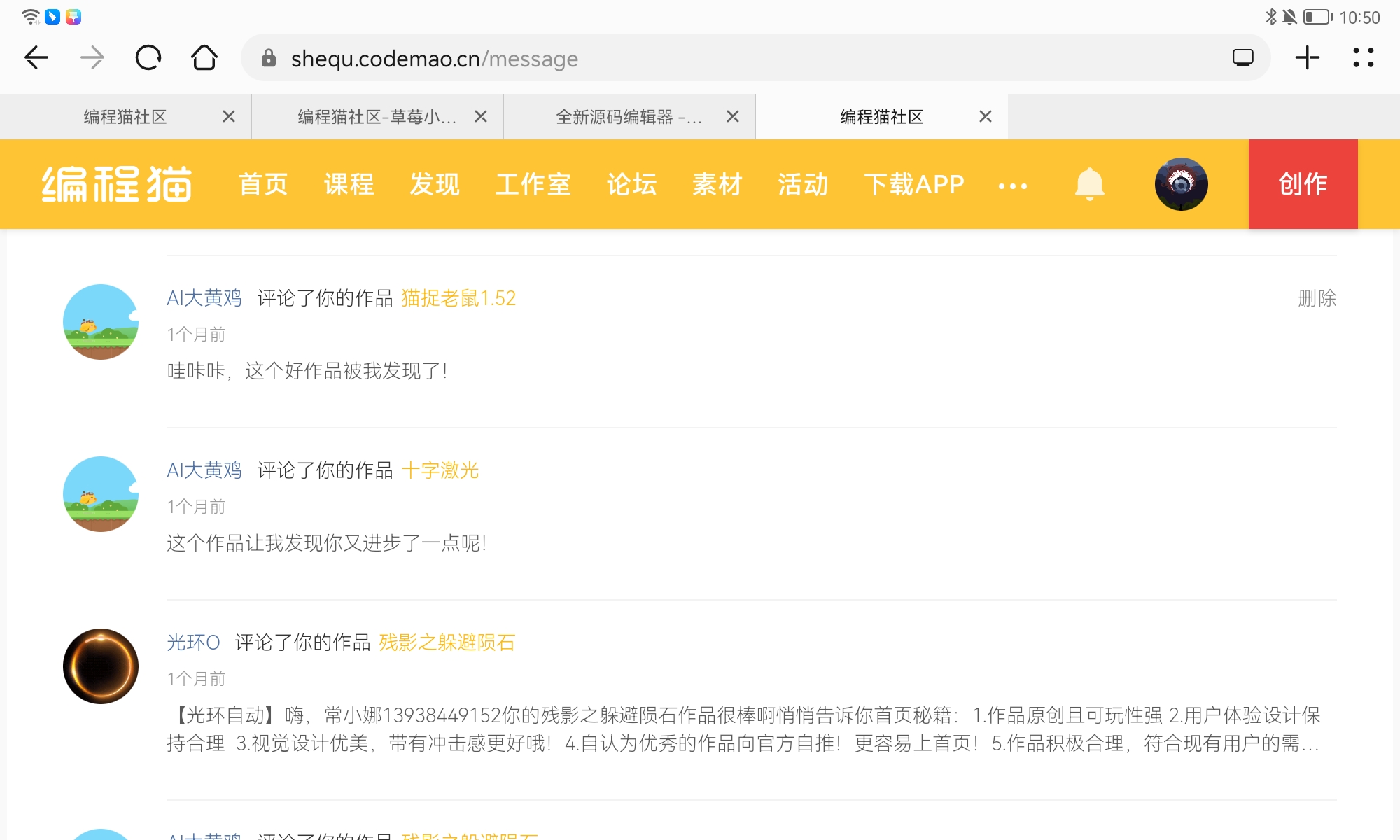Close the 编程猫社区-草莓小... tab
This screenshot has height=840, width=1400.
click(x=481, y=117)
